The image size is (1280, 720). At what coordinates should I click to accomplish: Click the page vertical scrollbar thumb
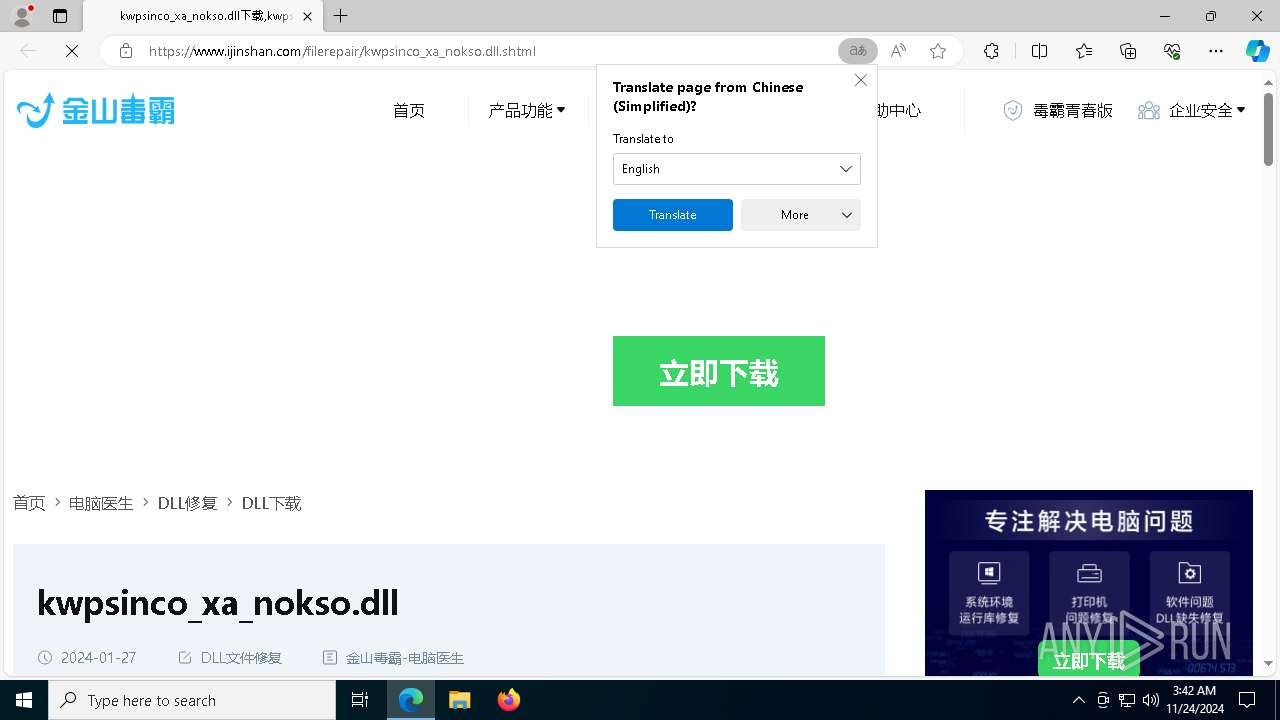(x=1268, y=130)
